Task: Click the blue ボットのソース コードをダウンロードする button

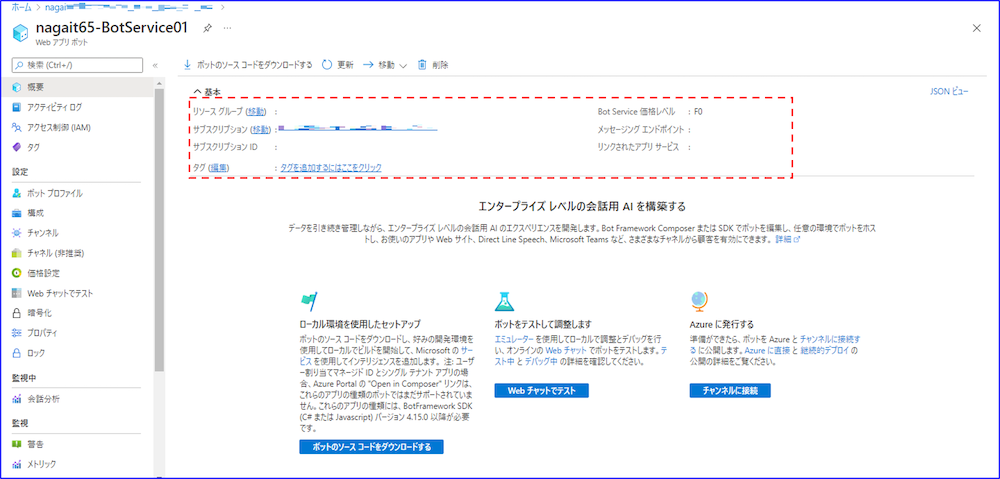Action: (x=371, y=447)
